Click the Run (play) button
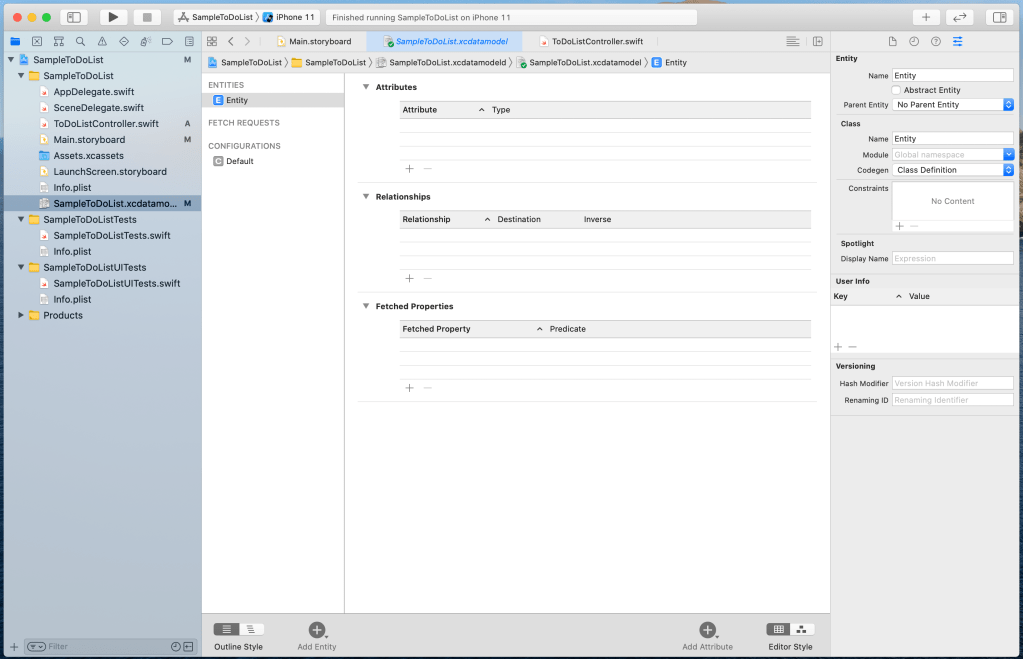 click(x=113, y=17)
